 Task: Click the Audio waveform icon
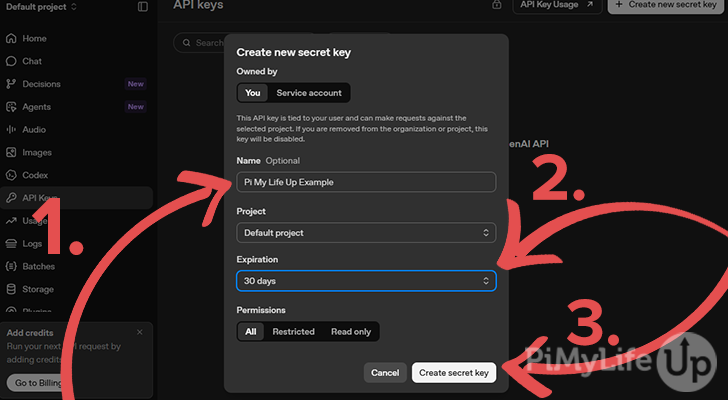click(11, 129)
